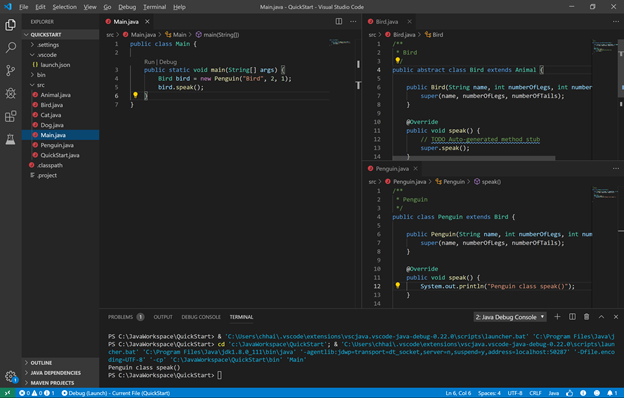Open Cat.java in explorer
624x398 pixels.
coord(60,115)
